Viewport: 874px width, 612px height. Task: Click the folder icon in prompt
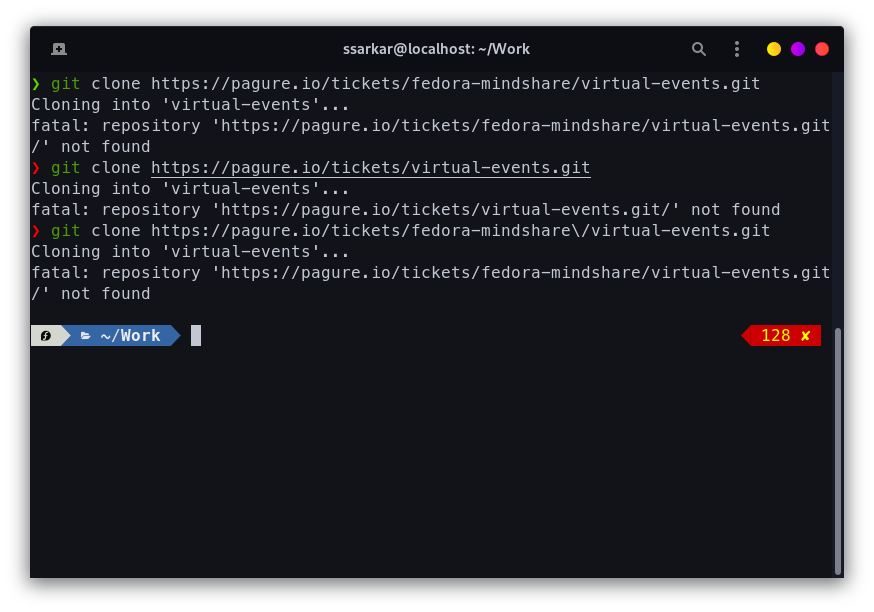pyautogui.click(x=85, y=336)
